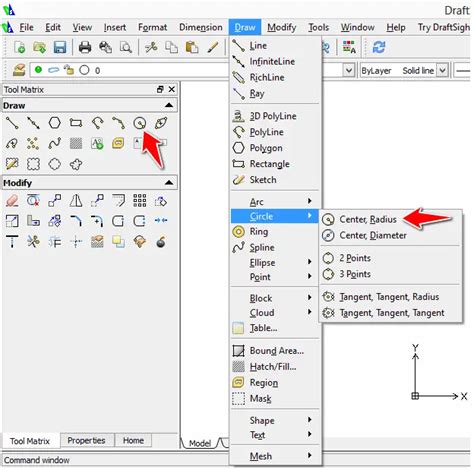
Task: Open the Tools menu
Action: [318, 27]
